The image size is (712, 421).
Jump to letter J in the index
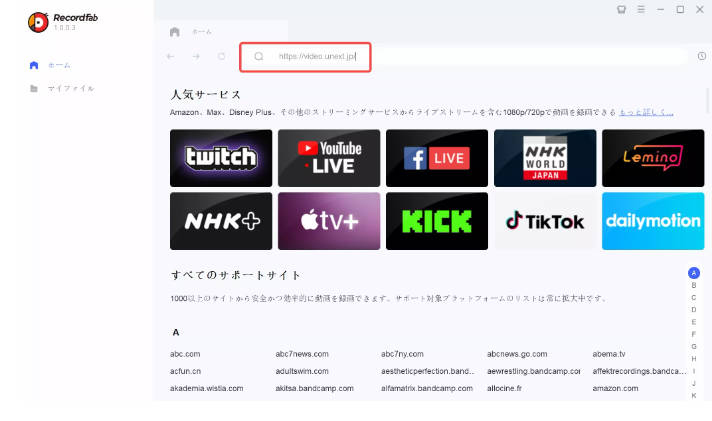[694, 383]
